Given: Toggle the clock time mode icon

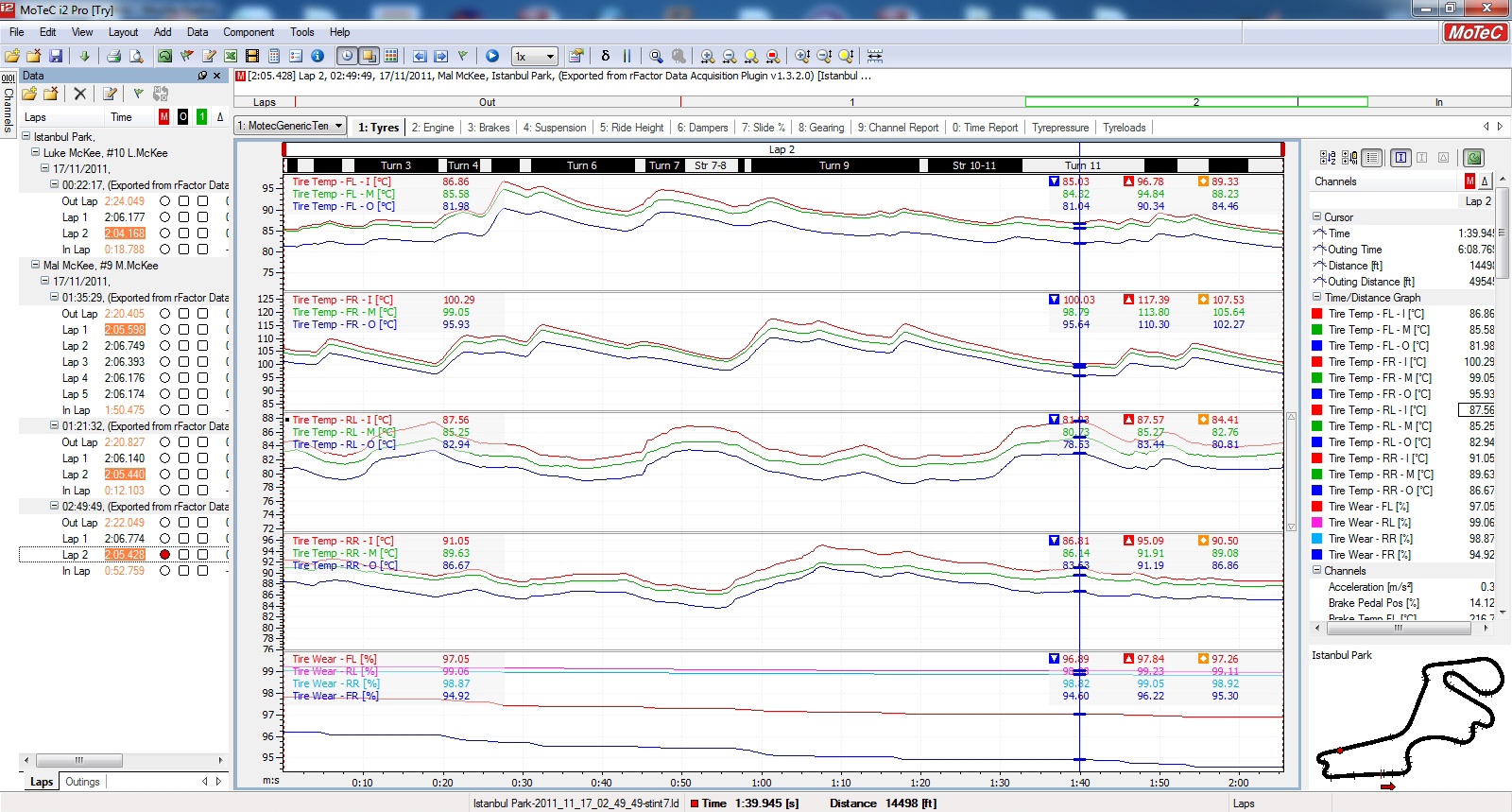Looking at the screenshot, I should (347, 56).
